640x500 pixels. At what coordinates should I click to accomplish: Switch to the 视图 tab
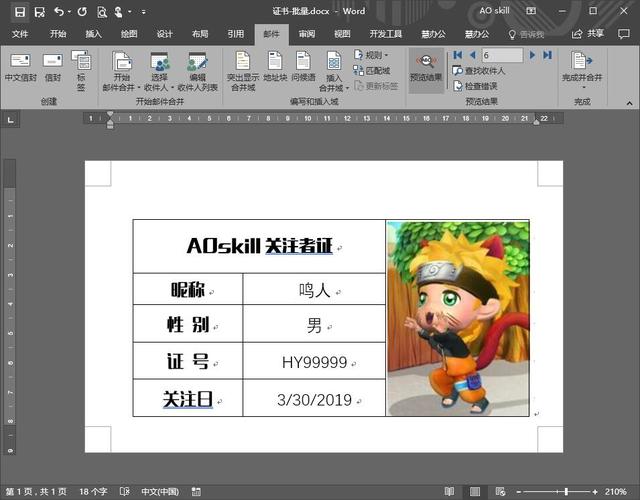coord(342,34)
